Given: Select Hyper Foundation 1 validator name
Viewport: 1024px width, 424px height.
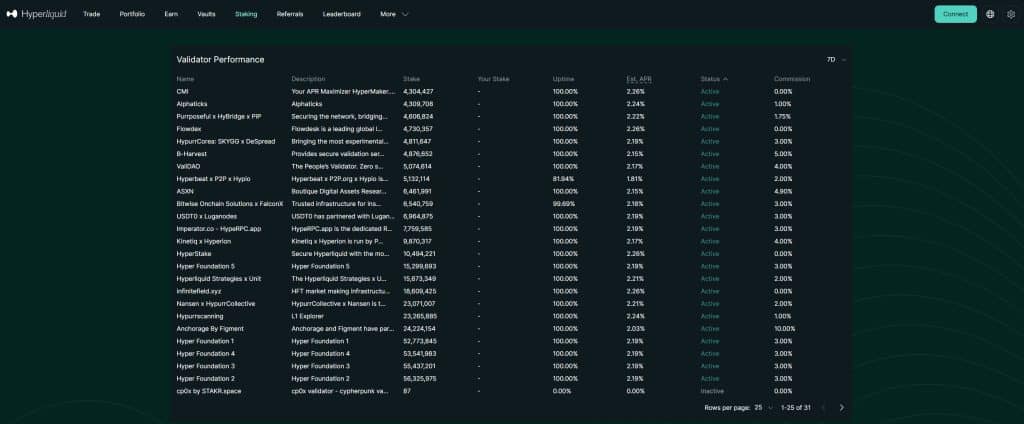Looking at the screenshot, I should click(205, 341).
